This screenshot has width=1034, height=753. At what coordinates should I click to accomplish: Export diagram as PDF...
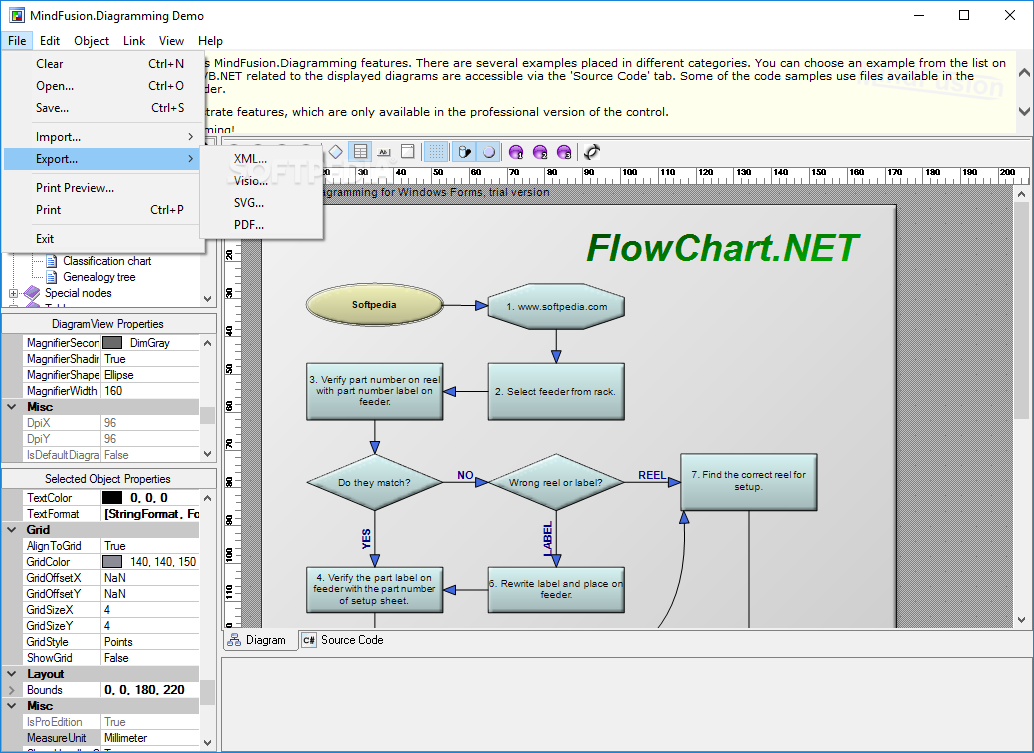pyautogui.click(x=261, y=225)
